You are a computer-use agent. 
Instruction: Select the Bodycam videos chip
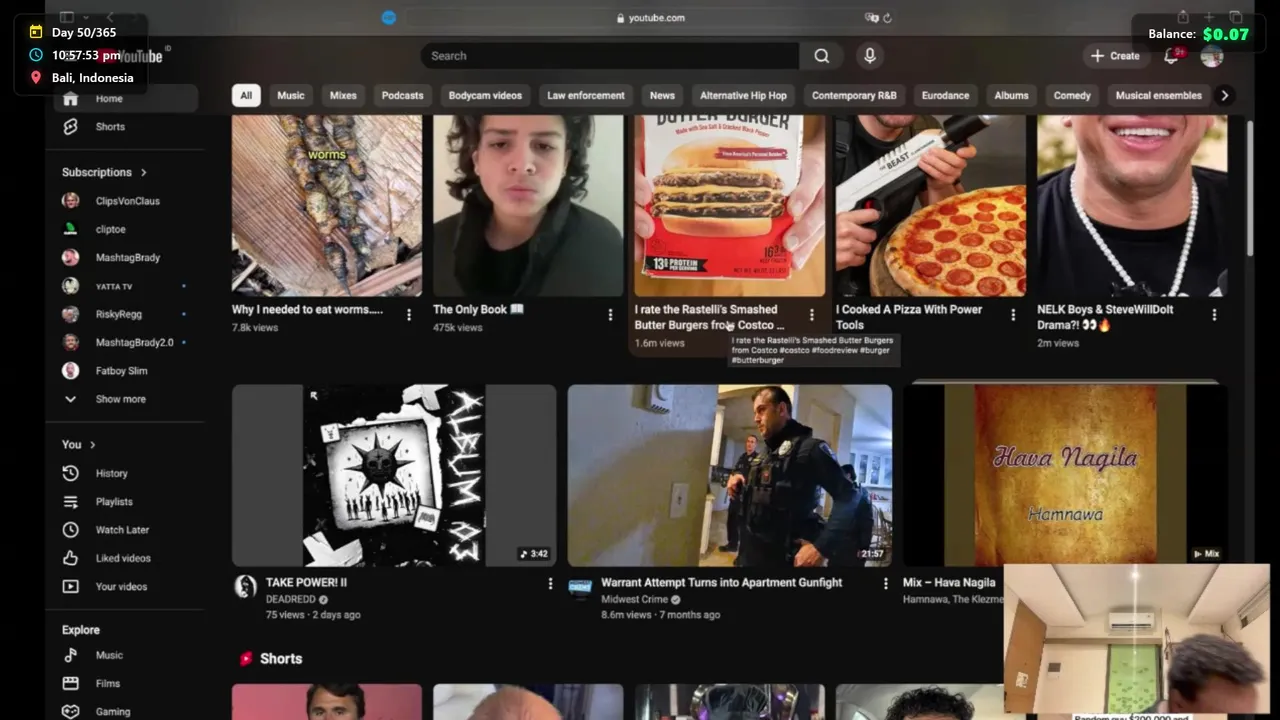click(485, 95)
